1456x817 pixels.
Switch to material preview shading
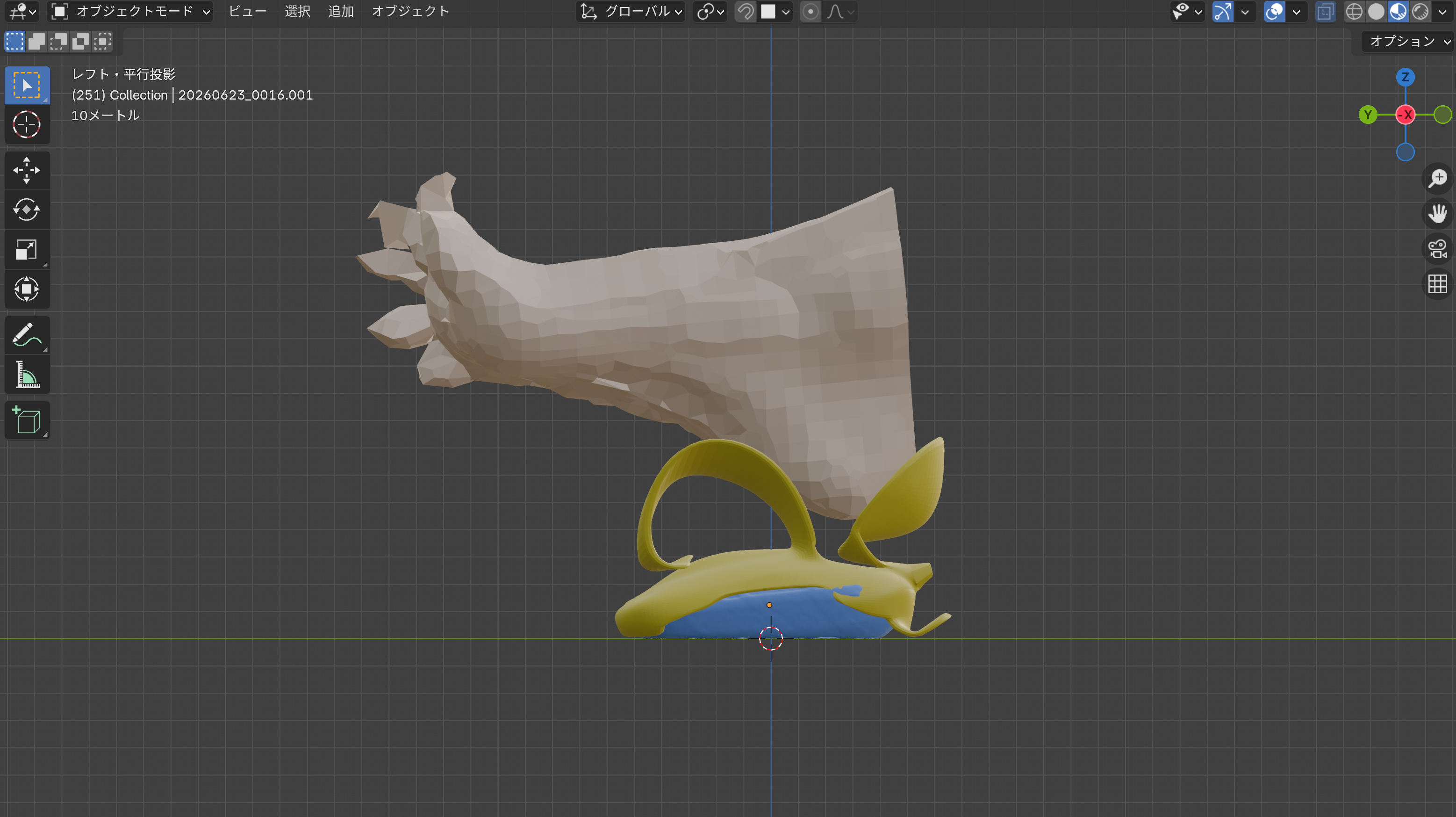(1399, 11)
